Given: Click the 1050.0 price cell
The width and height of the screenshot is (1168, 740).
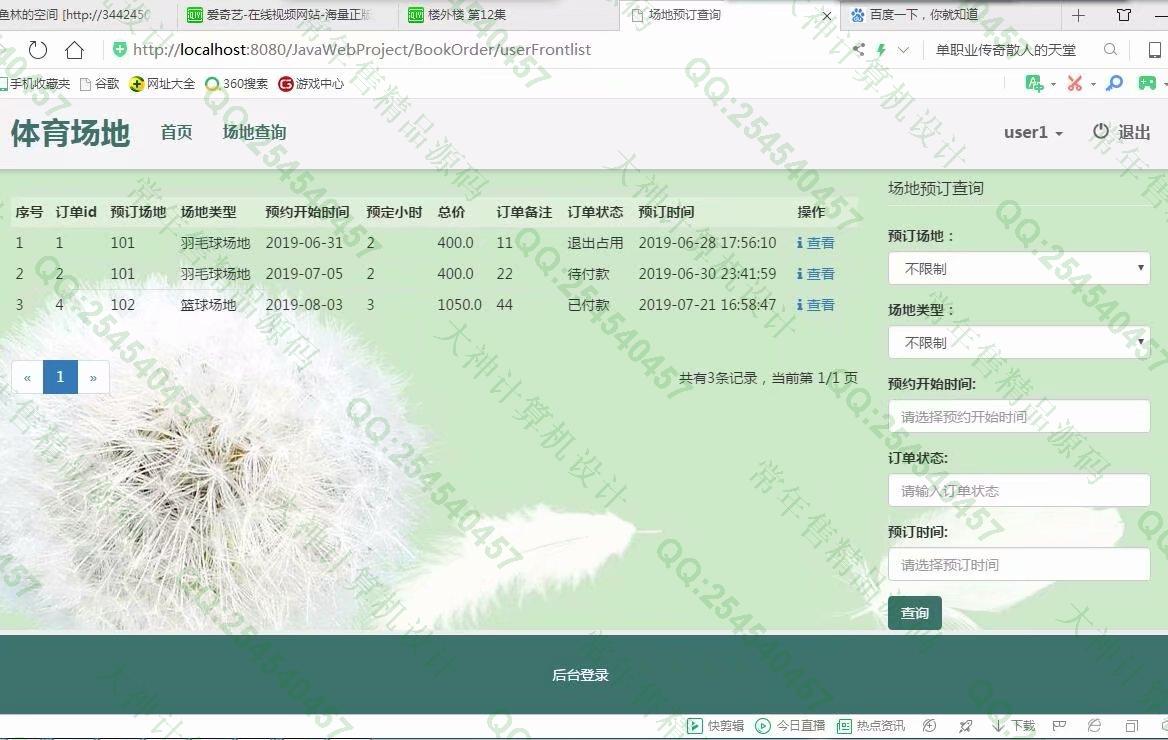Looking at the screenshot, I should (x=460, y=305).
